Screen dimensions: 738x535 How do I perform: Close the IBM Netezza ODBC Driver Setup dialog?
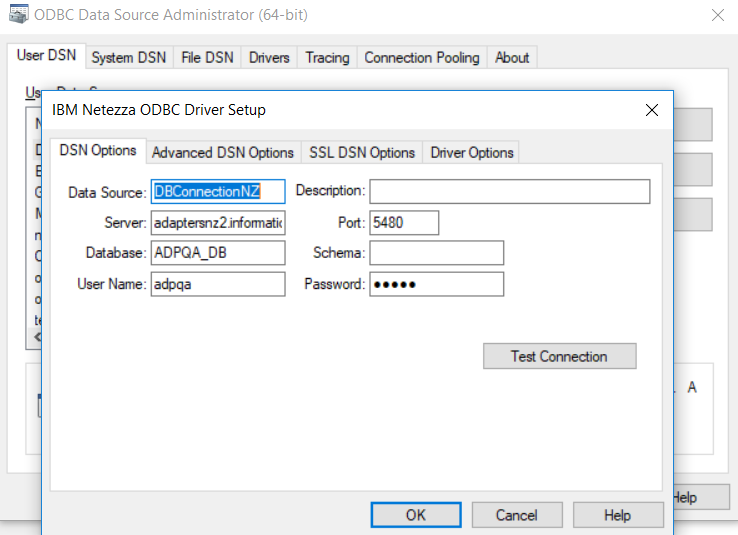652,110
